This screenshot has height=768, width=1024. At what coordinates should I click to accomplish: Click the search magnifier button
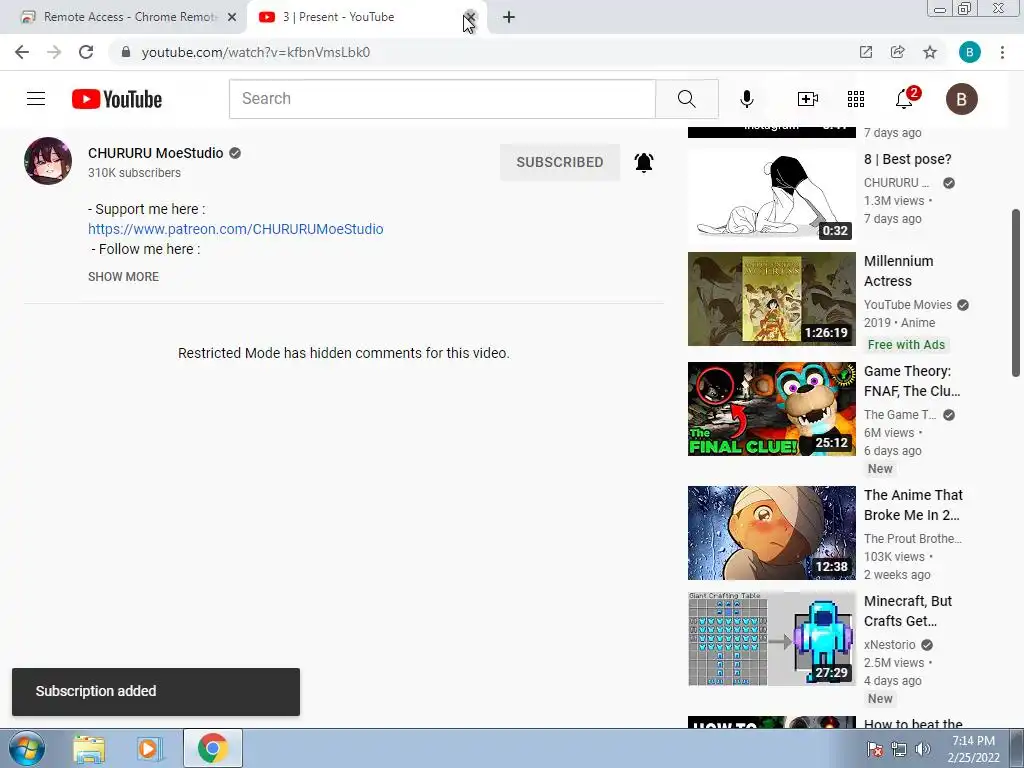[686, 99]
